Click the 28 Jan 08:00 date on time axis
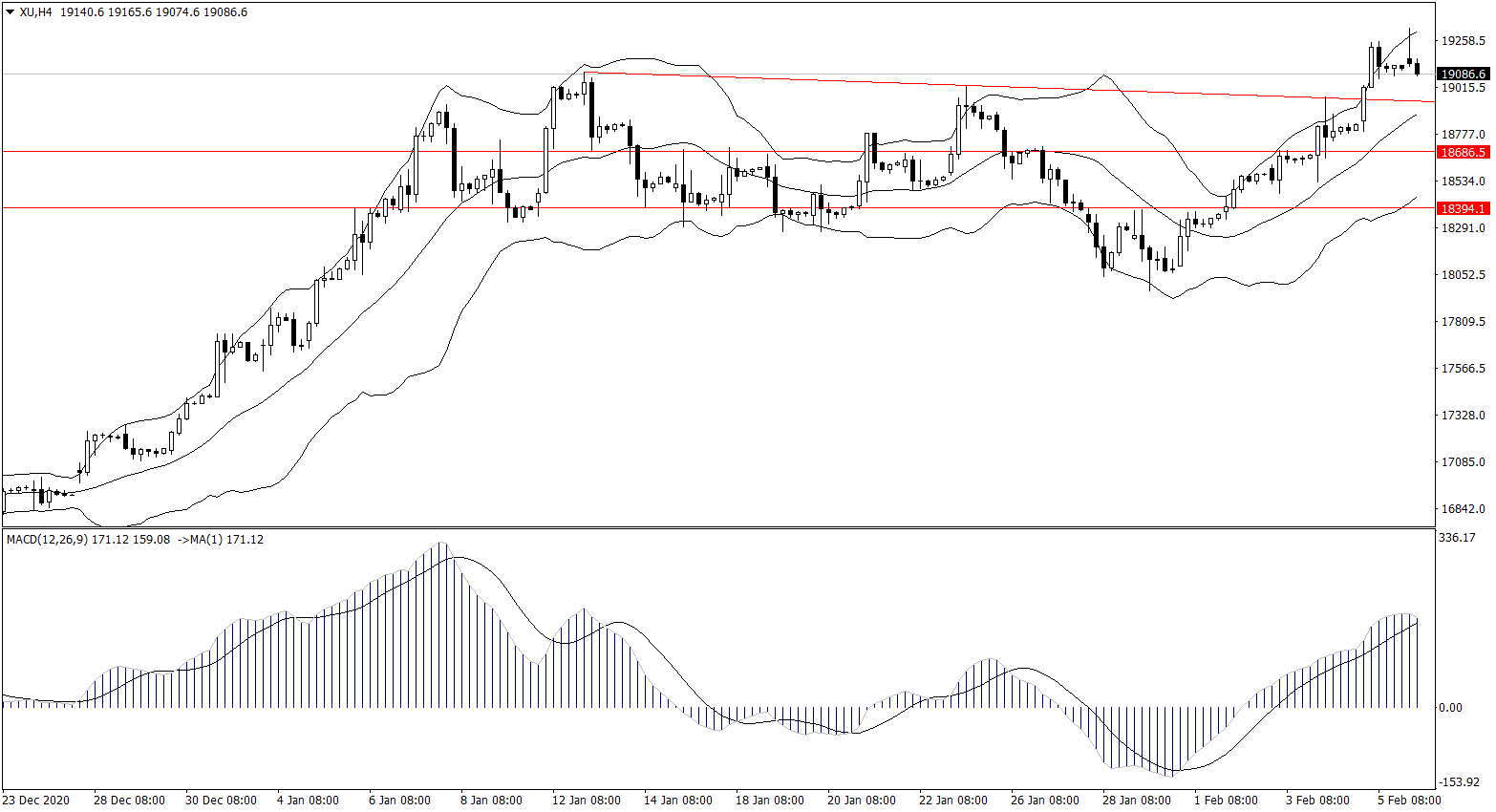Image resolution: width=1496 pixels, height=812 pixels. [1136, 801]
